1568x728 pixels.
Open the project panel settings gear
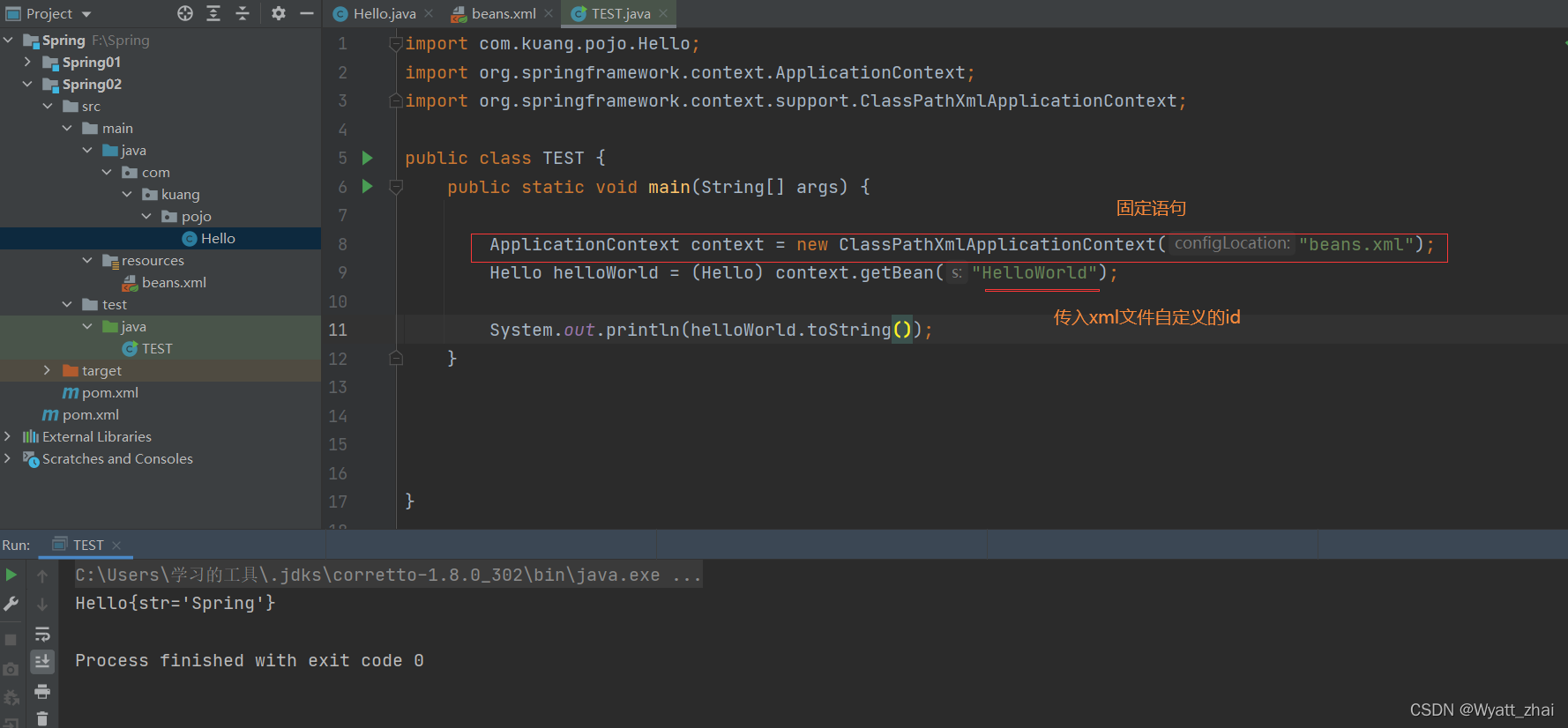click(279, 13)
